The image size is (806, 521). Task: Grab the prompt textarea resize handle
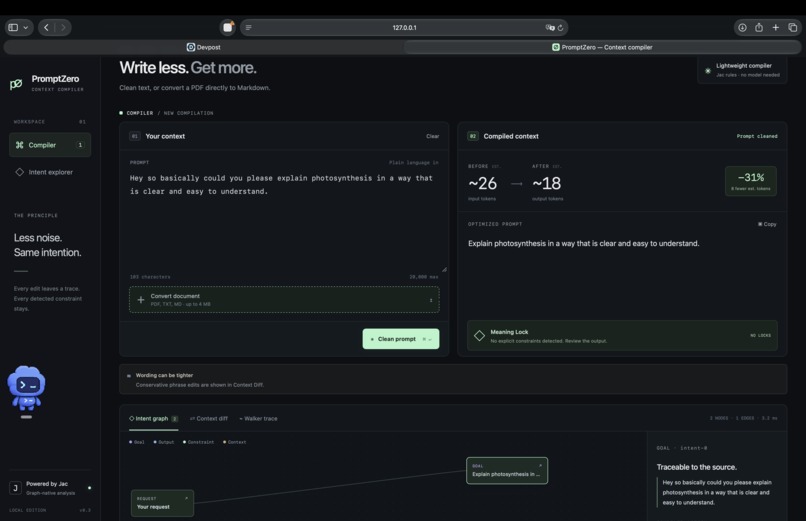tap(444, 269)
